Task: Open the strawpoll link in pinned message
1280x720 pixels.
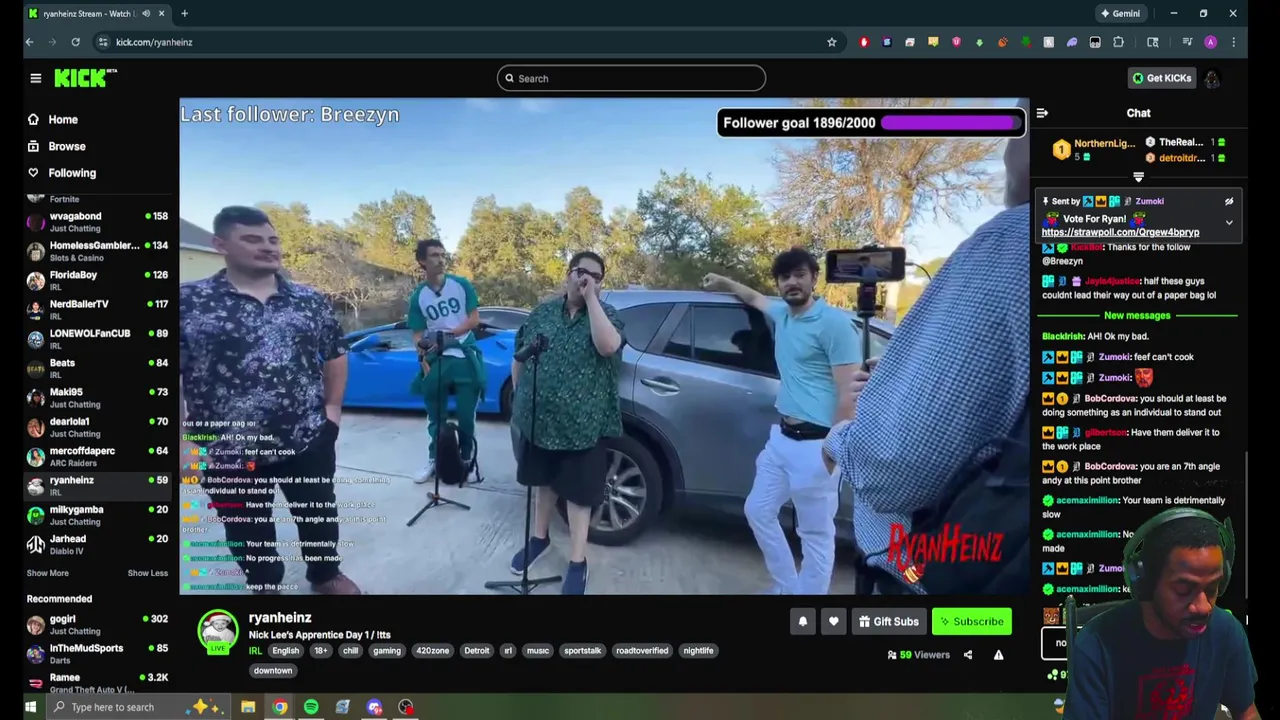Action: click(x=1120, y=232)
